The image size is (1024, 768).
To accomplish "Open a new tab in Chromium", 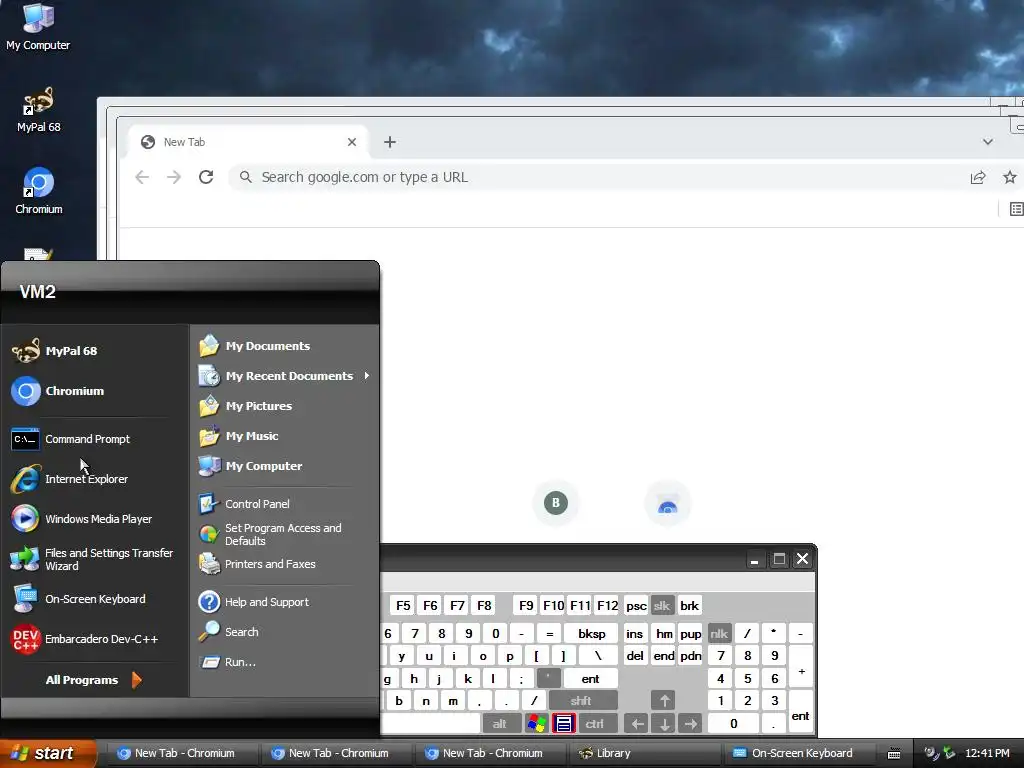I will (390, 142).
